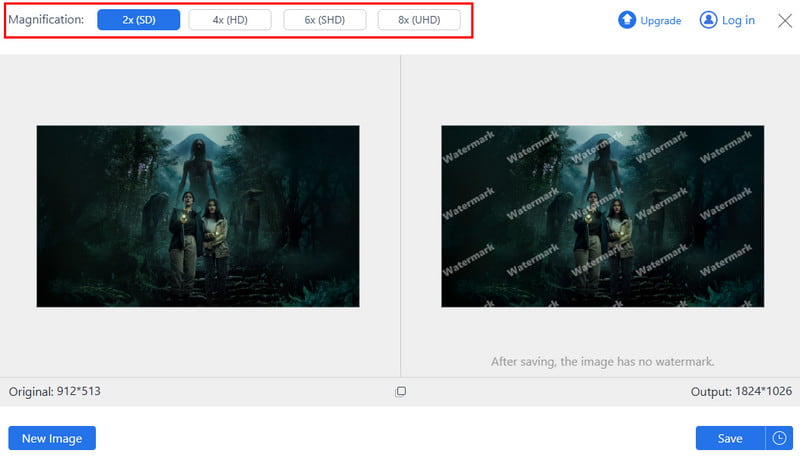The height and width of the screenshot is (463, 800).
Task: Click the compare view icon between dimensions
Action: (x=400, y=392)
